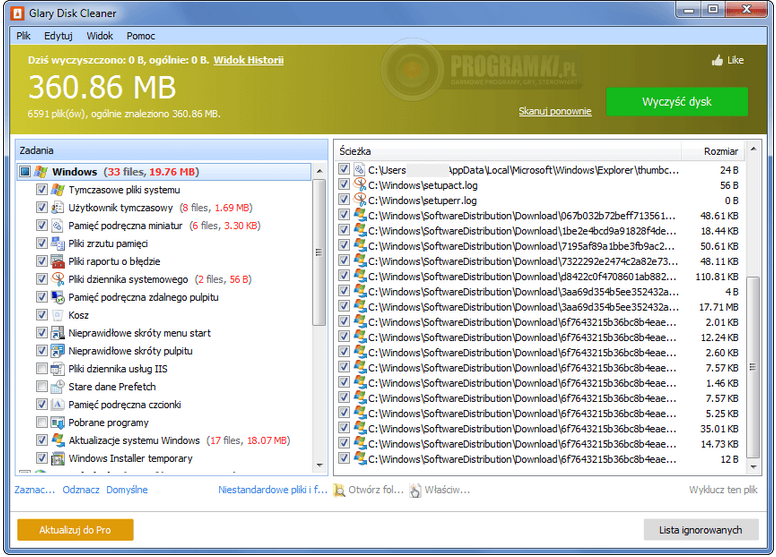Toggle the Windows group tri-state checkbox
Screen dimensions: 776x557
point(25,171)
